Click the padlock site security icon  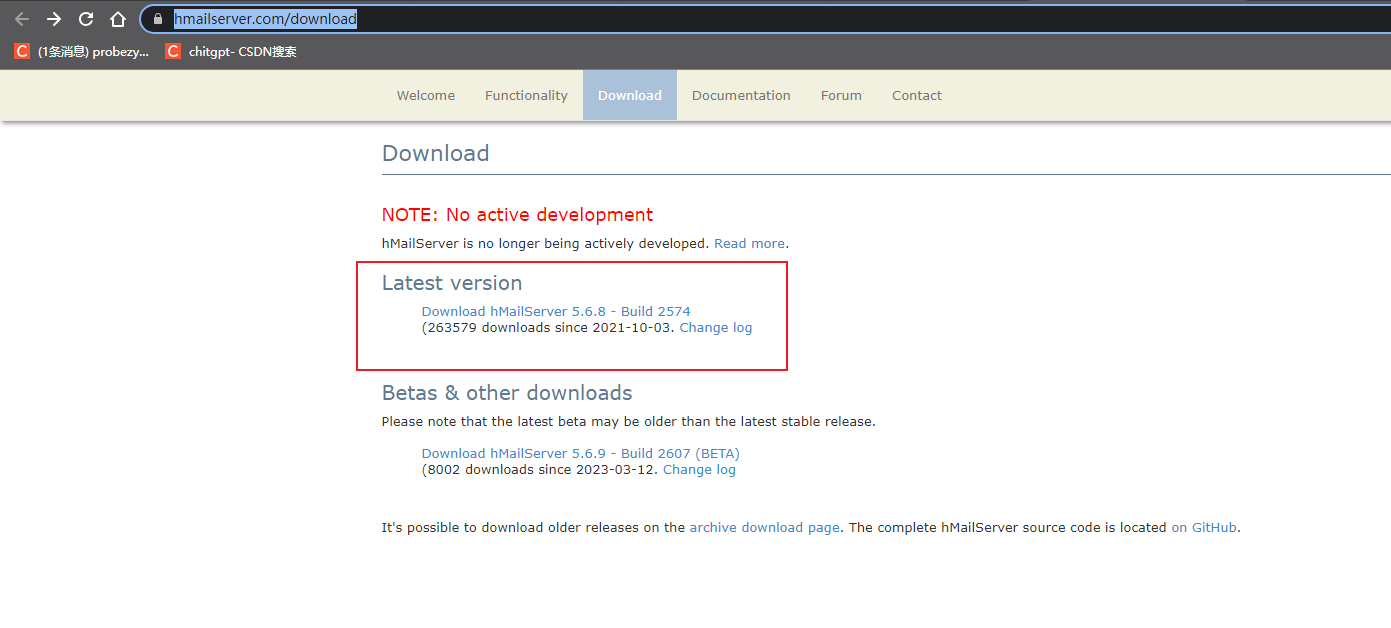click(158, 19)
